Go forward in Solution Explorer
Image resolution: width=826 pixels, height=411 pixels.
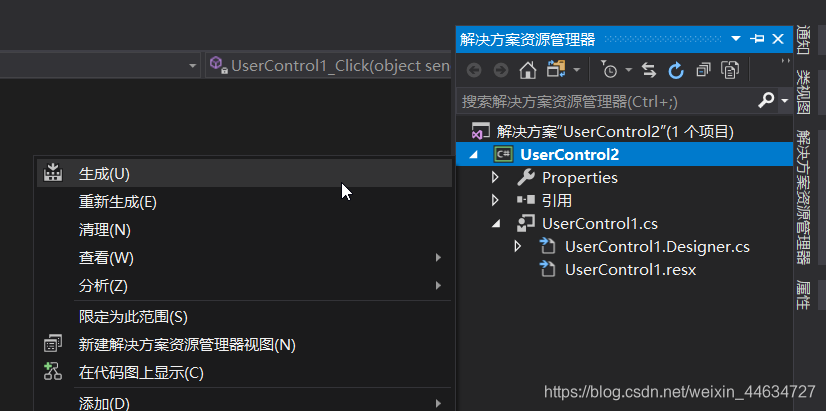point(500,70)
